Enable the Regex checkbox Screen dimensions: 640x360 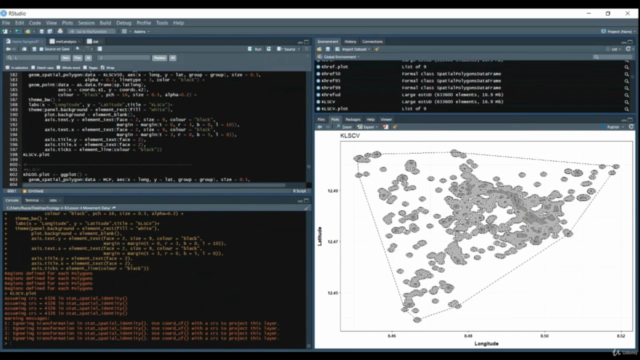[85, 67]
